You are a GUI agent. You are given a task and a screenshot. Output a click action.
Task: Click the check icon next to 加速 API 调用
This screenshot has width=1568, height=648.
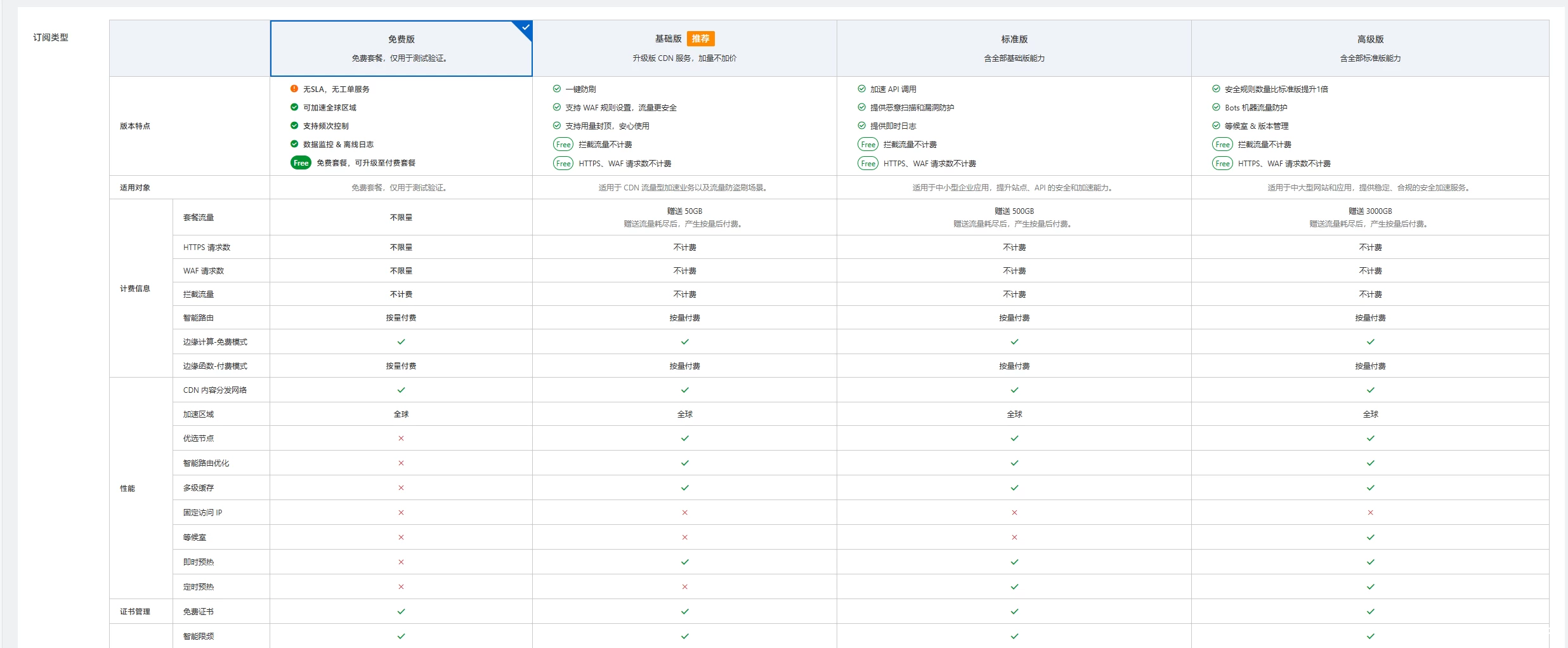861,89
